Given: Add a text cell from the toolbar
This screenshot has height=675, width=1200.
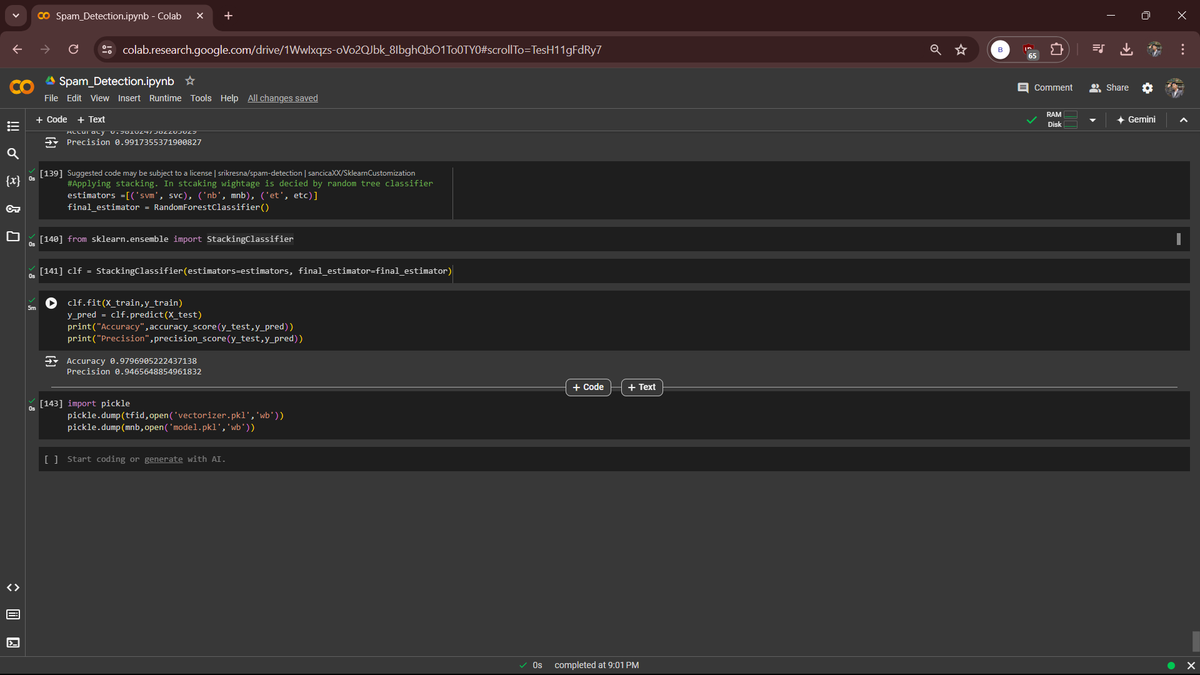Looking at the screenshot, I should pyautogui.click(x=91, y=120).
